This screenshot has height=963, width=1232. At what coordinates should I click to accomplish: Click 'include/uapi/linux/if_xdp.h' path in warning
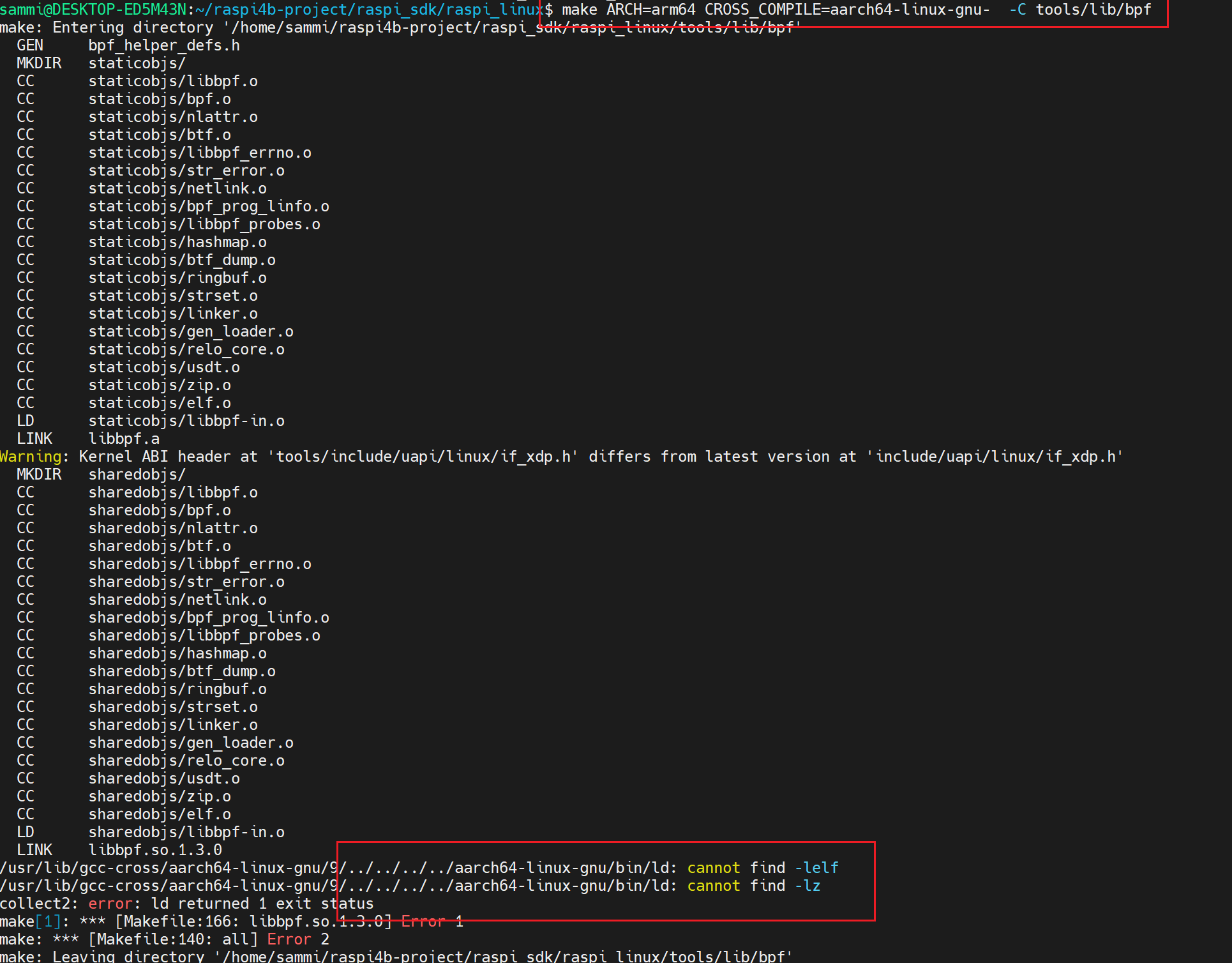995,457
